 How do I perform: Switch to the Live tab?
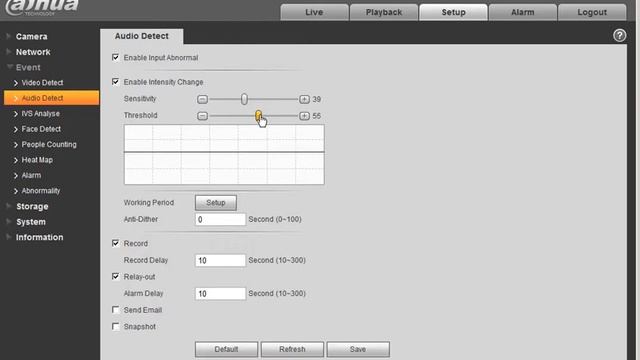pos(314,12)
